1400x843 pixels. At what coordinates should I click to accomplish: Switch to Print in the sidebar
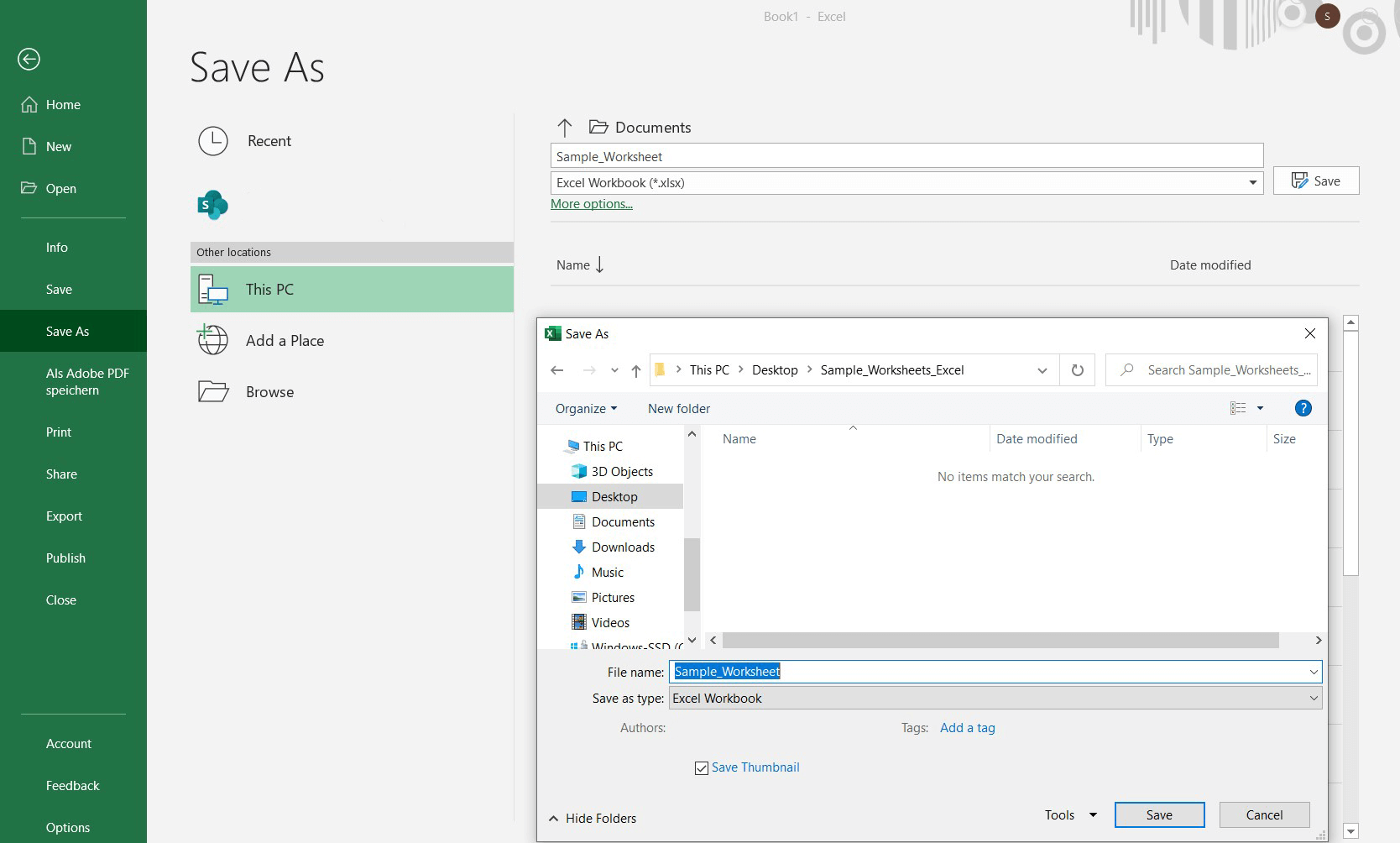(x=59, y=432)
